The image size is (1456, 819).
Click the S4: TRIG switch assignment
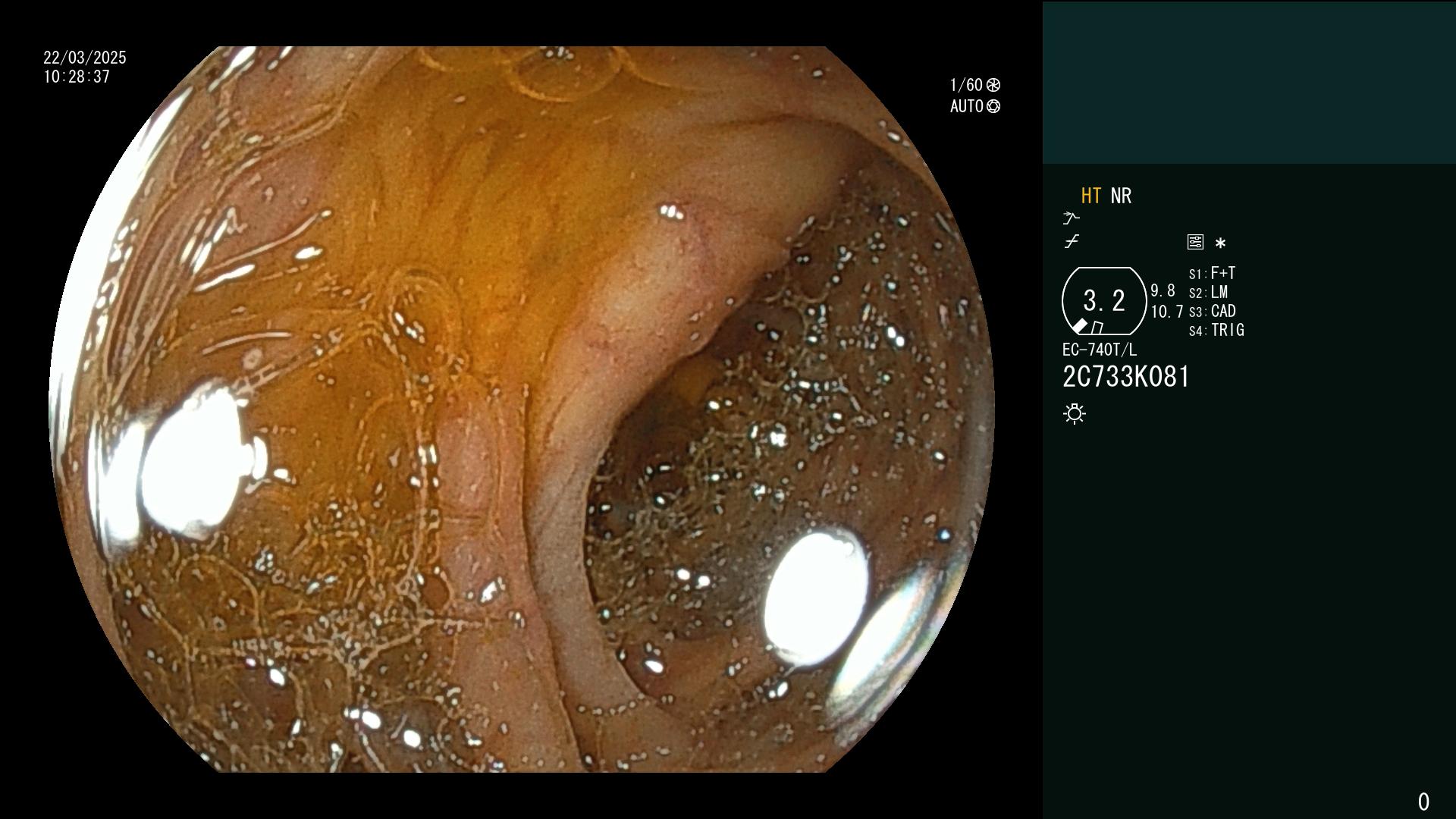1217,330
